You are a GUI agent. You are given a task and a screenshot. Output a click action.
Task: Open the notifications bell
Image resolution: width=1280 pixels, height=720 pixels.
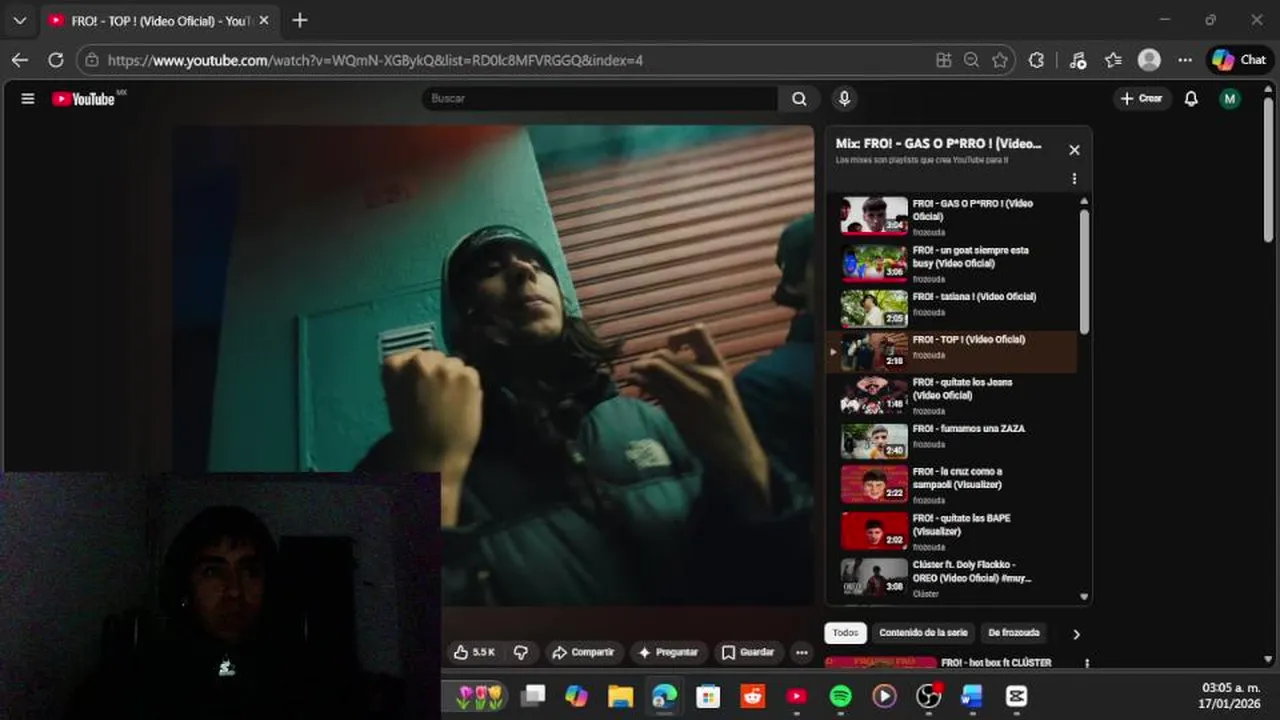(x=1191, y=98)
